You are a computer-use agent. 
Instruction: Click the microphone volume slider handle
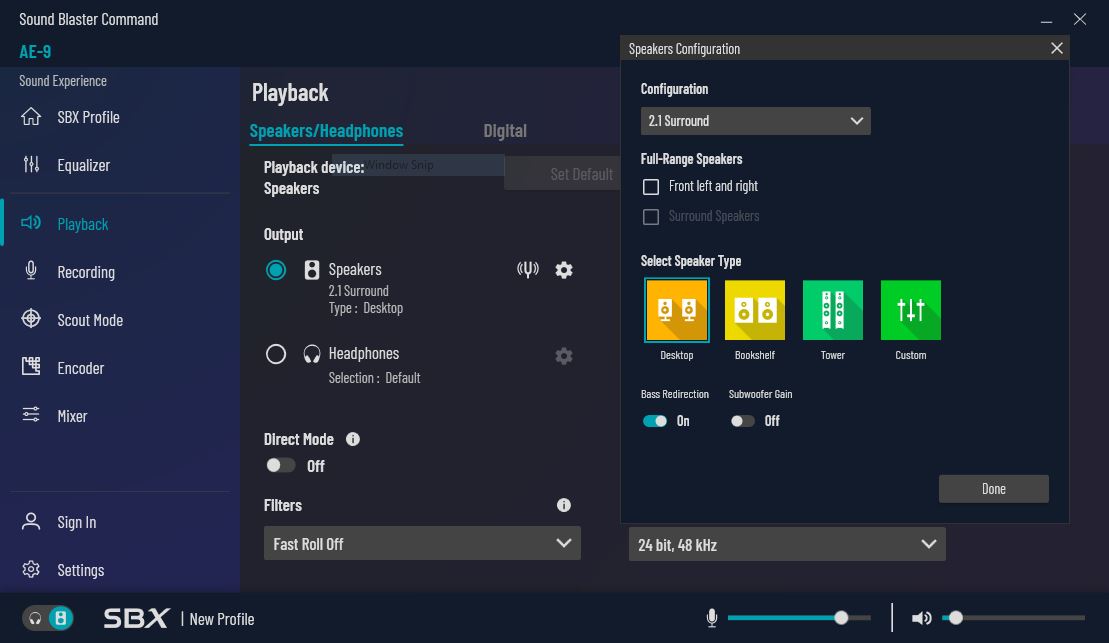[841, 618]
